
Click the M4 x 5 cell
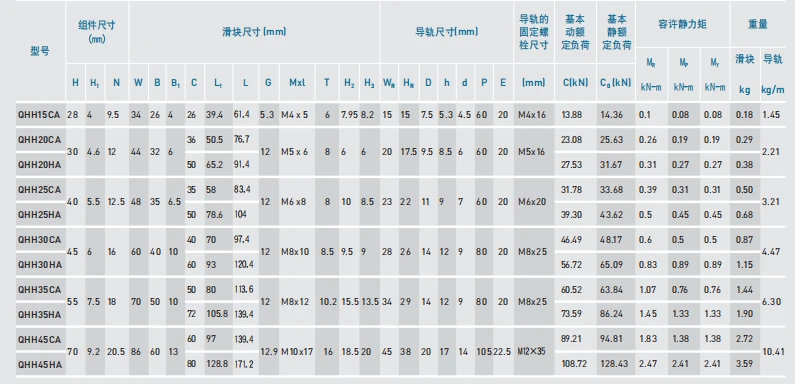tap(295, 115)
